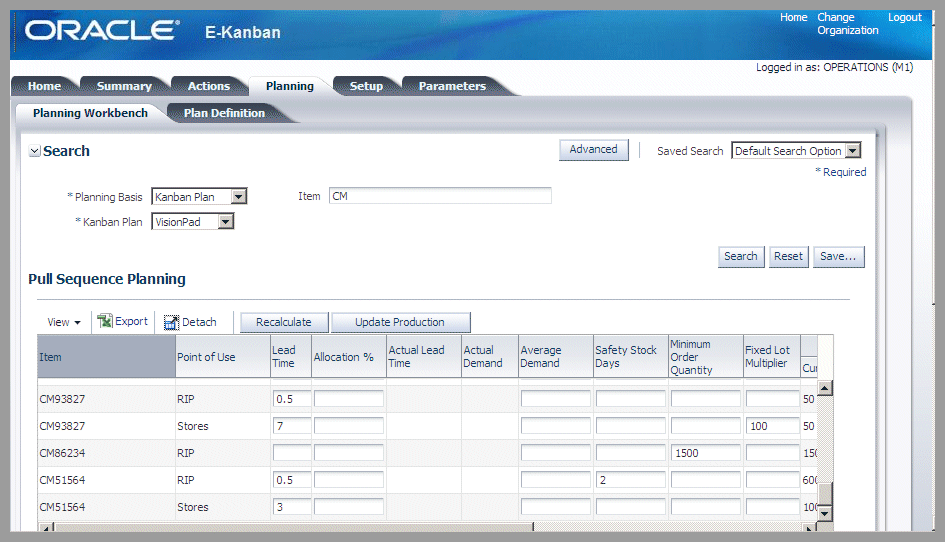Open the Plan Definition subtab
The width and height of the screenshot is (945, 542).
click(x=224, y=113)
